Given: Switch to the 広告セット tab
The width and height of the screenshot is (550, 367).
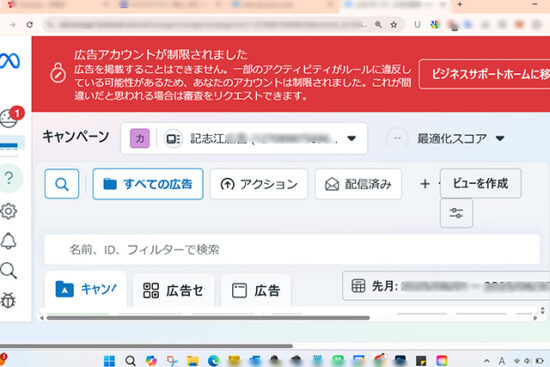Looking at the screenshot, I should click(174, 291).
